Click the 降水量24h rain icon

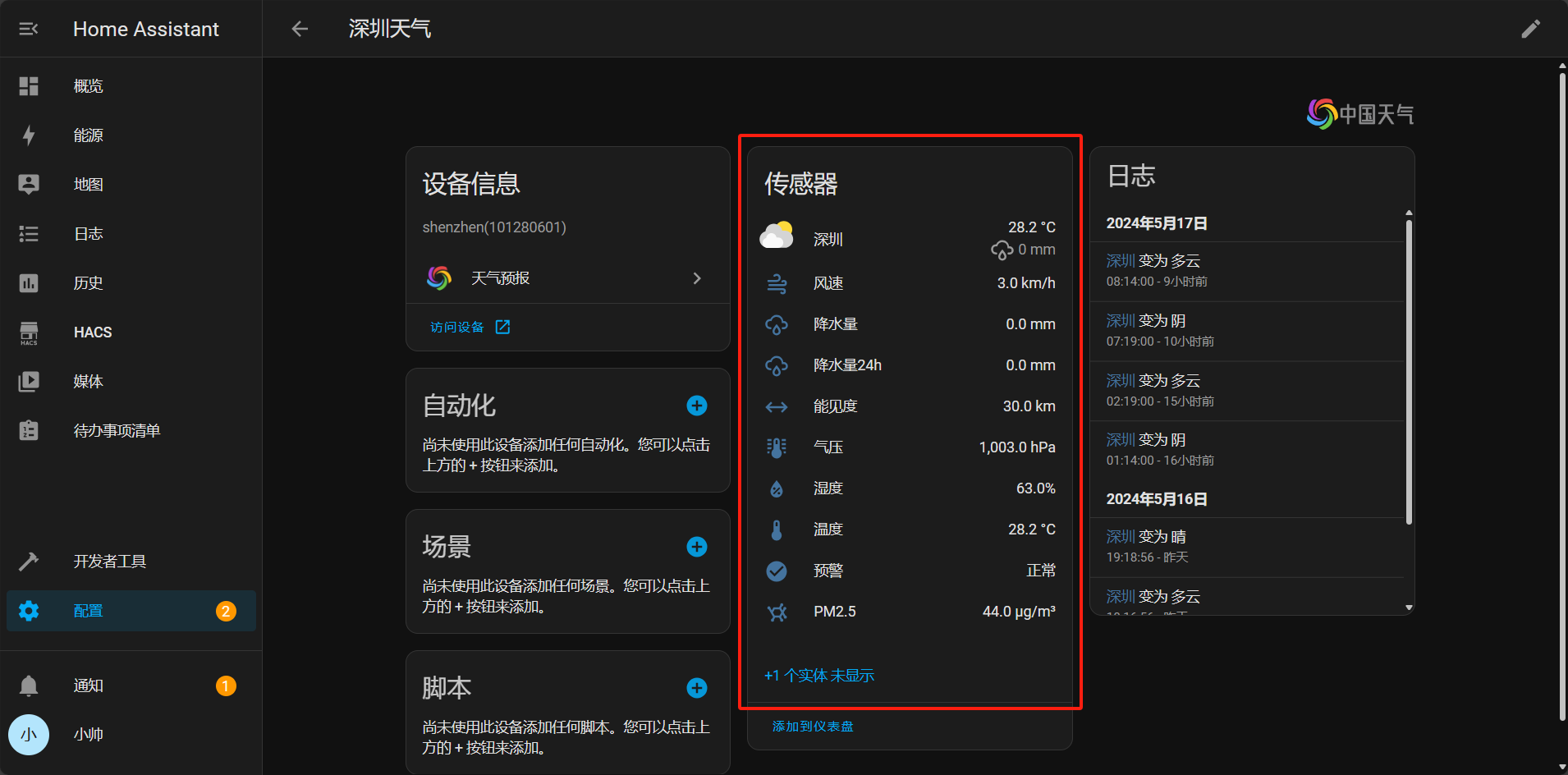coord(777,365)
